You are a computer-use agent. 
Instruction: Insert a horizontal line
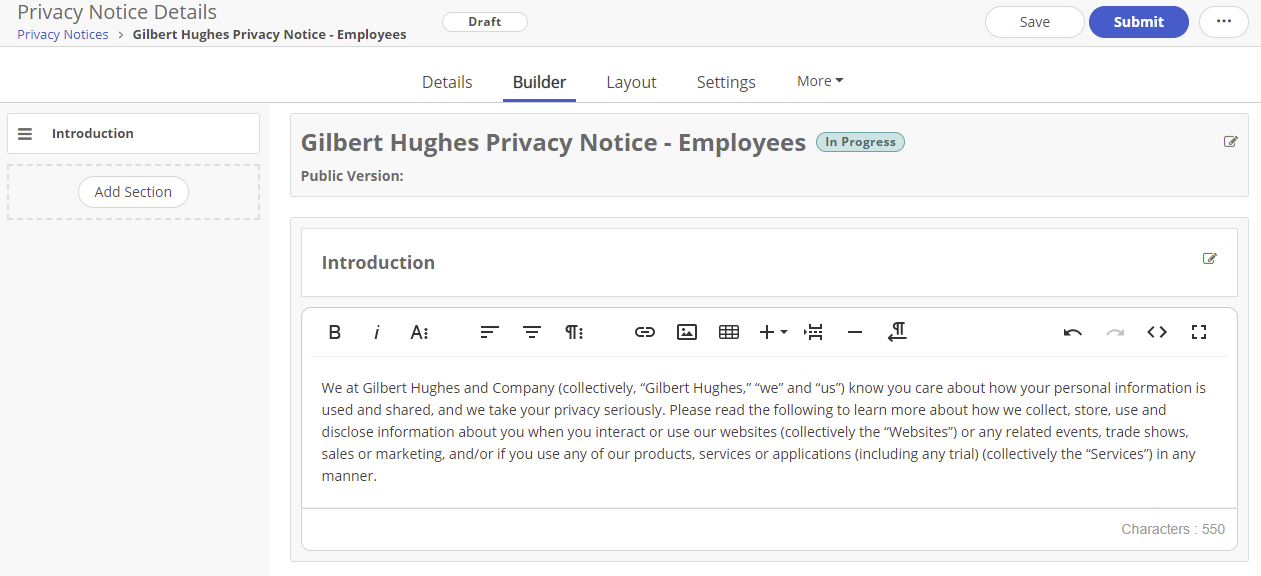[x=854, y=332]
